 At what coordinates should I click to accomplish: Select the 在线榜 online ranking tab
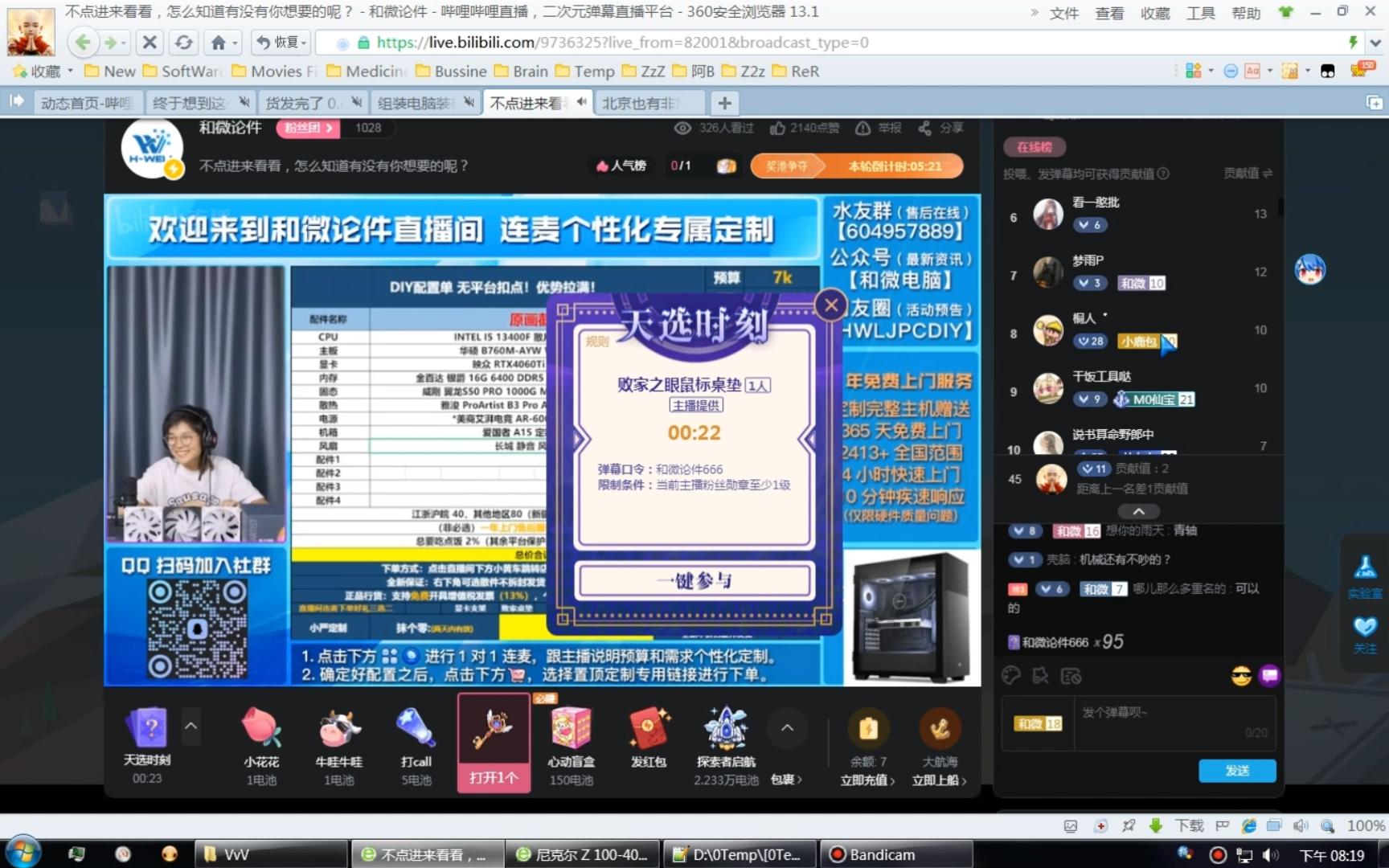click(1034, 147)
